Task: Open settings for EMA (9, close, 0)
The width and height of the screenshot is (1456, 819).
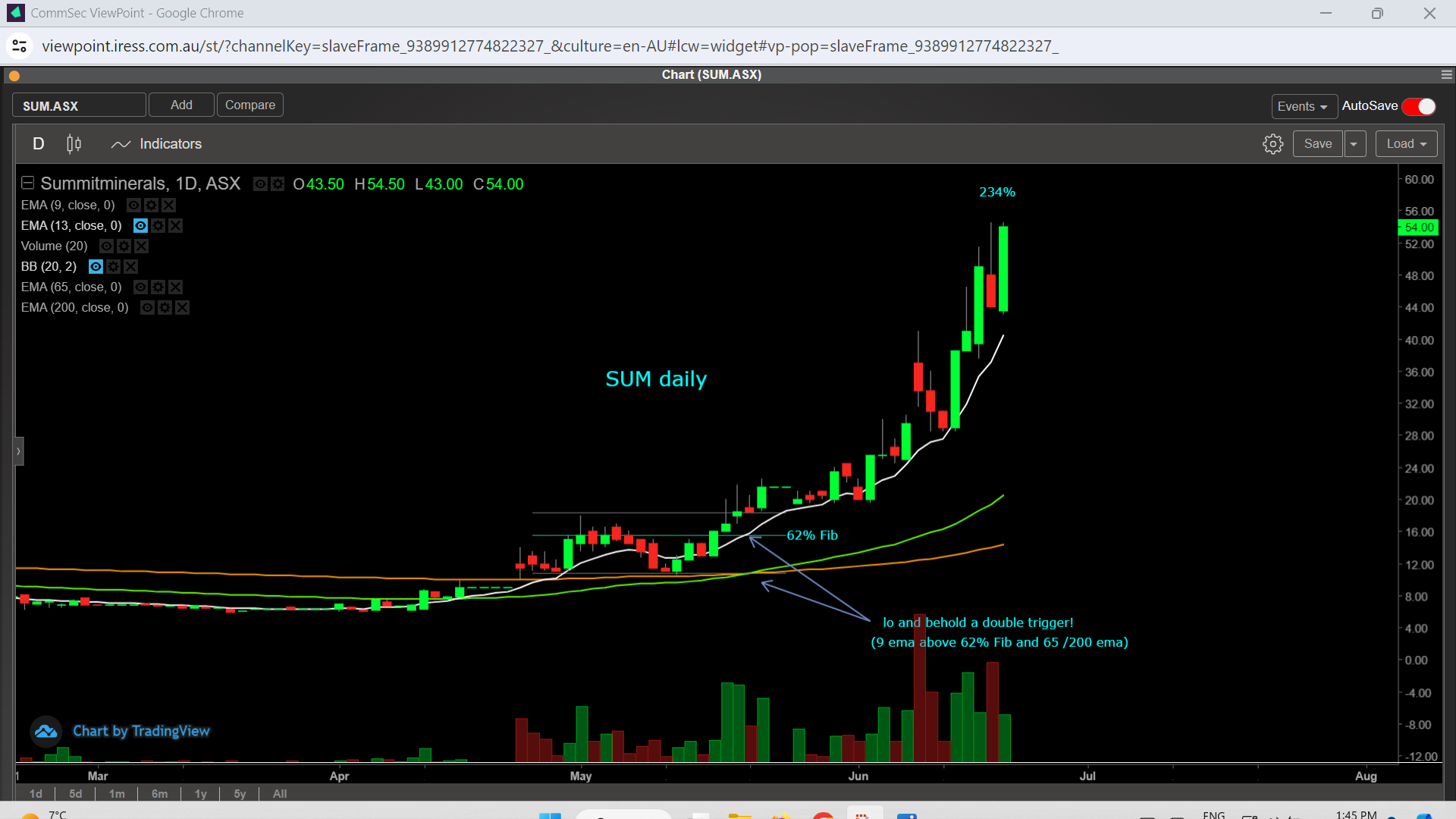Action: [x=151, y=206]
